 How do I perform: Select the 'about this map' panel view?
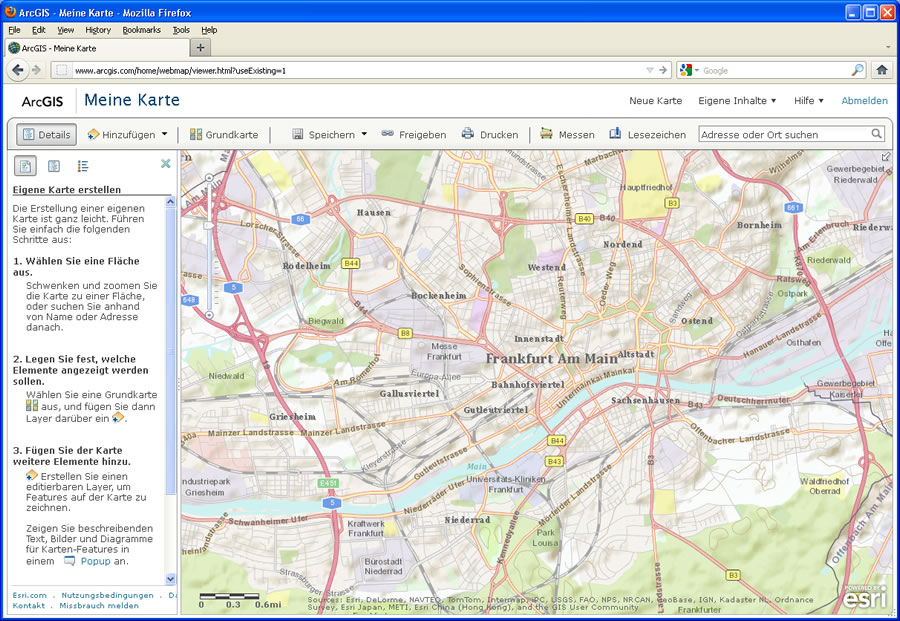pos(26,166)
